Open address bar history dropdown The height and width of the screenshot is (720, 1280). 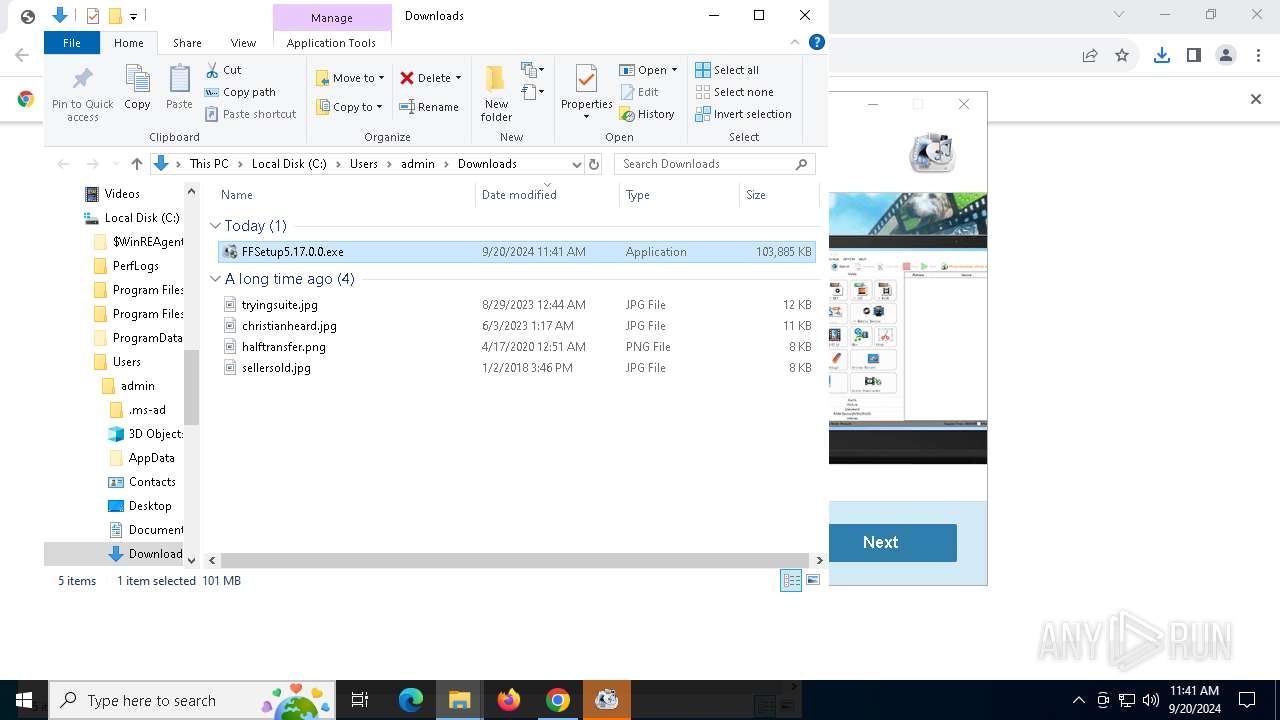[x=577, y=164]
